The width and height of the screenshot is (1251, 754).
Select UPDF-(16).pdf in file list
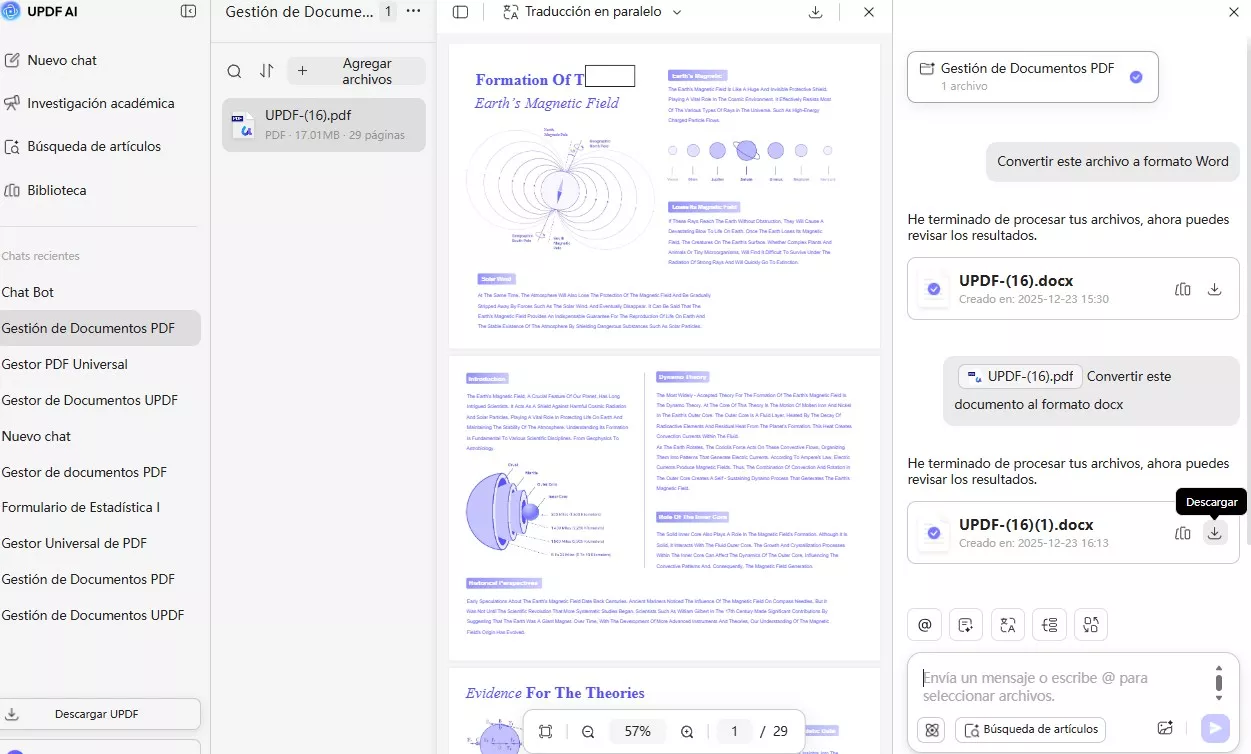coord(324,125)
